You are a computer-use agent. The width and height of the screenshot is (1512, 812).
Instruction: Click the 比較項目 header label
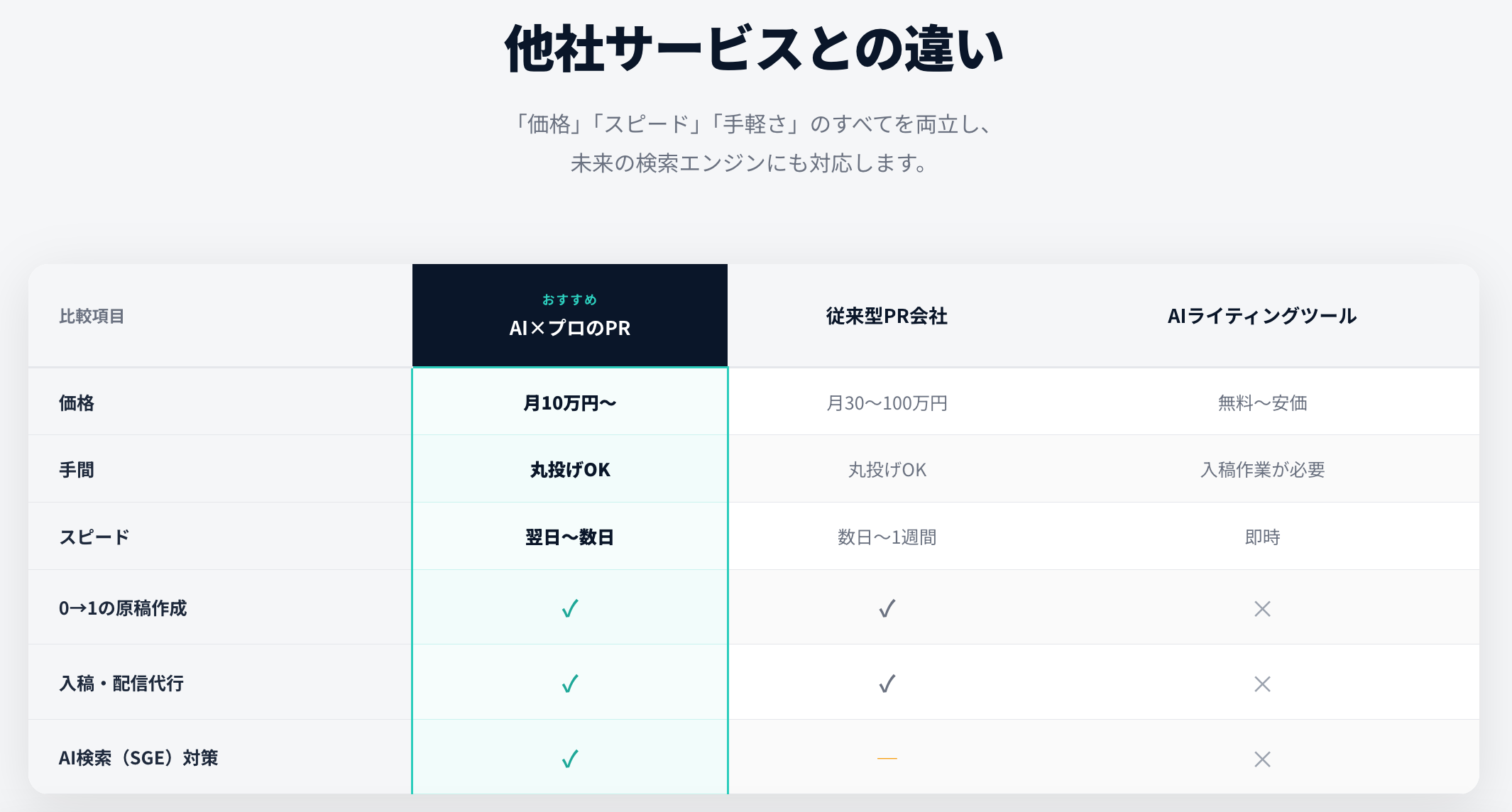(92, 316)
